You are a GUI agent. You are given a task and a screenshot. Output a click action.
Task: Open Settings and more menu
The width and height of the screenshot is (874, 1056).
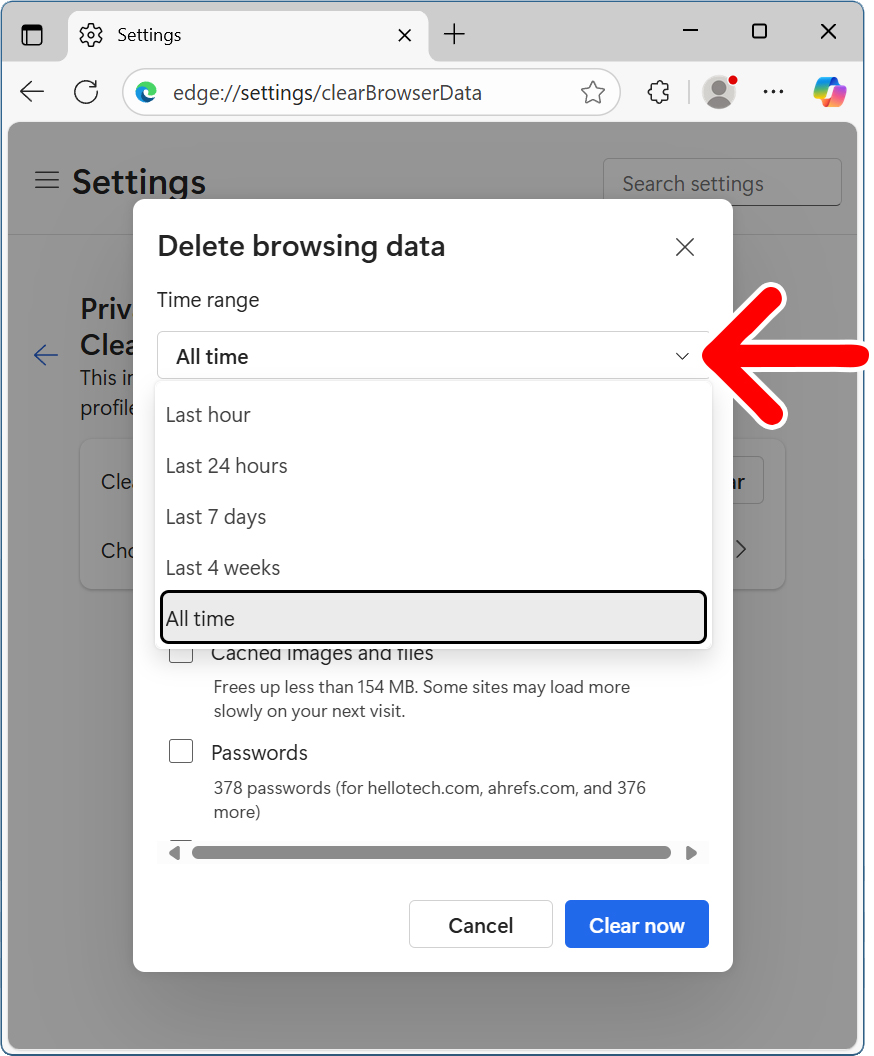[773, 93]
